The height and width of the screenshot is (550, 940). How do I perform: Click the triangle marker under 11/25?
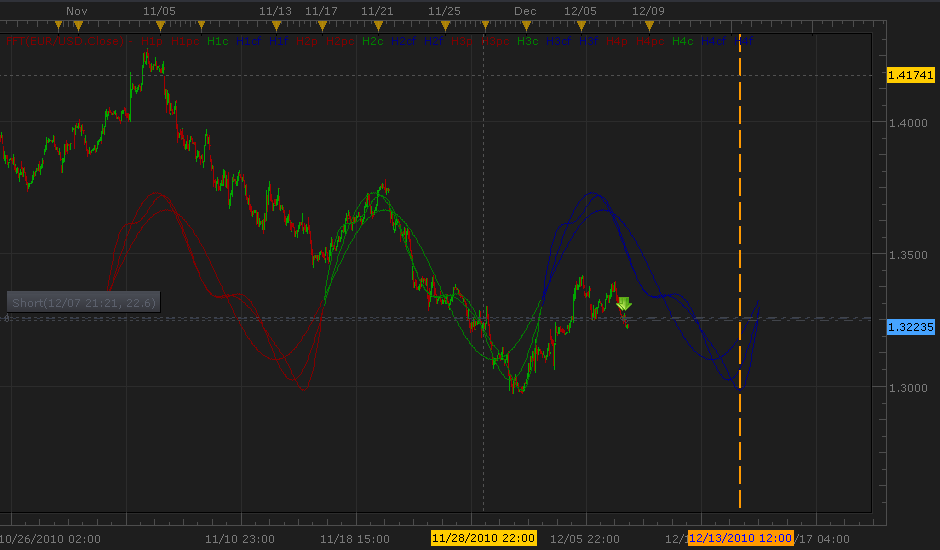(445, 25)
